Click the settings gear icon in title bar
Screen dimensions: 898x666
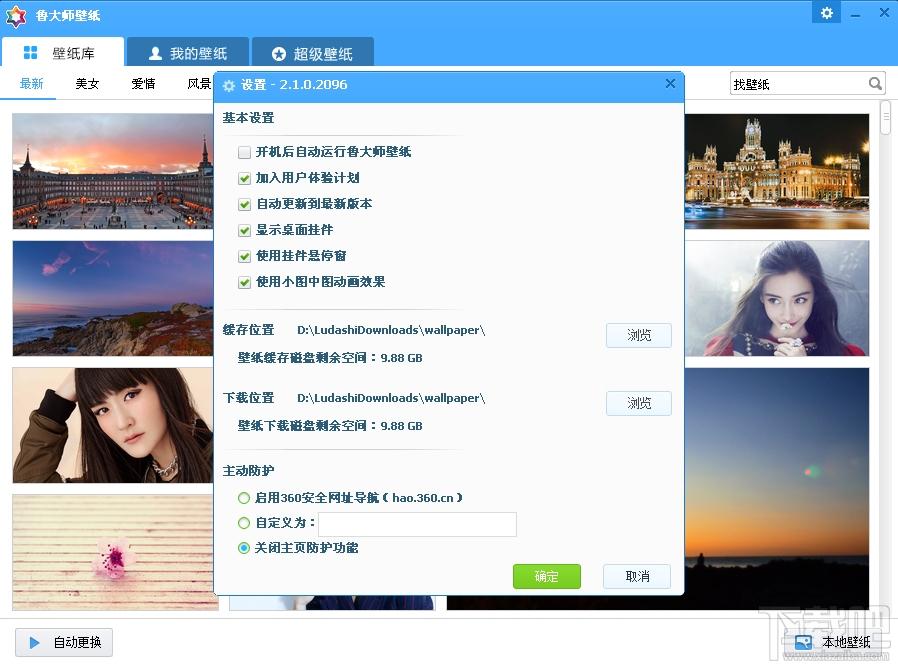826,13
